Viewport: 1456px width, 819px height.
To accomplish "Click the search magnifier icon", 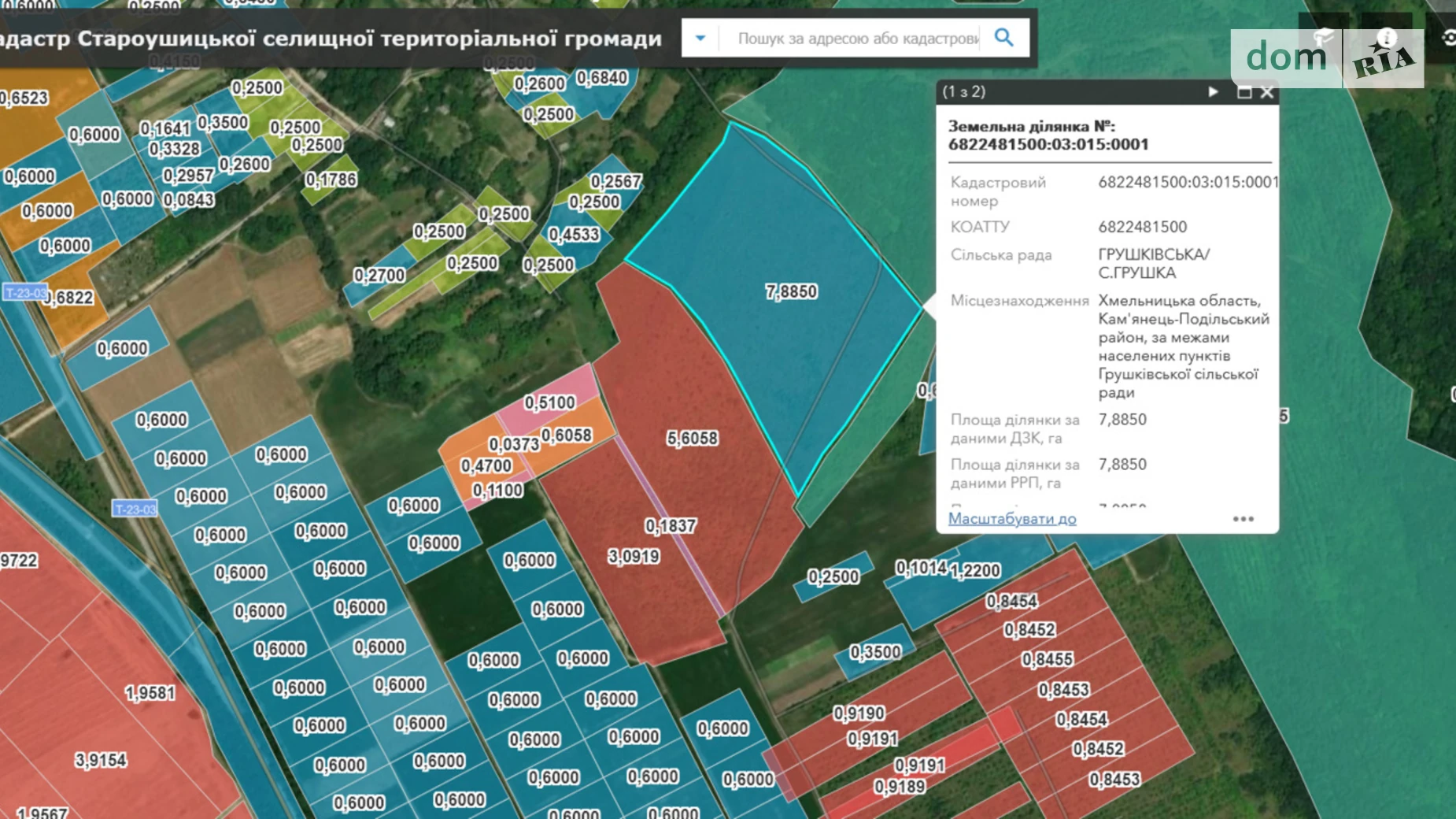I will coord(1004,36).
